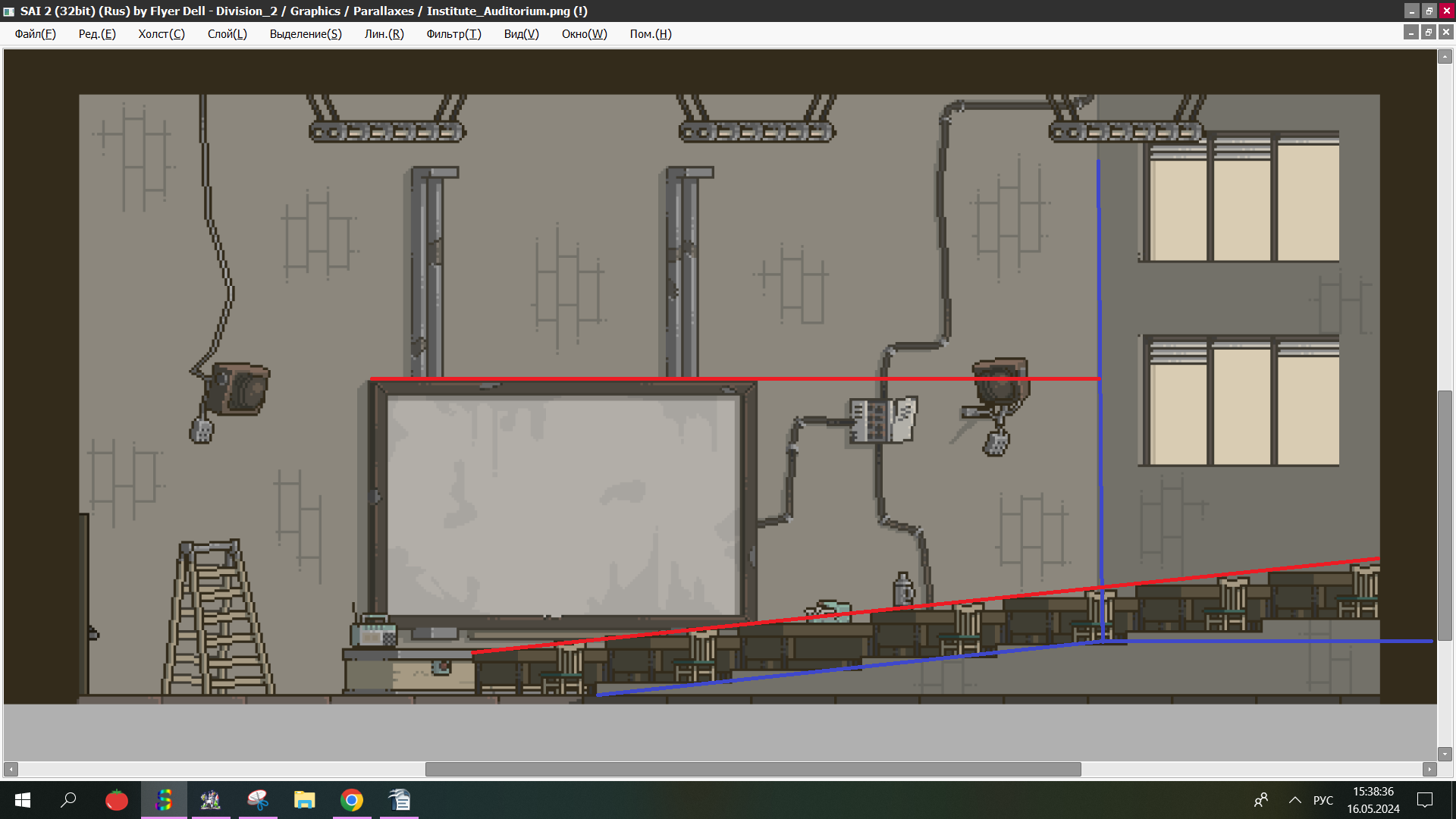The image size is (1456, 819).
Task: Open File Explorer from the taskbar
Action: coord(305,800)
